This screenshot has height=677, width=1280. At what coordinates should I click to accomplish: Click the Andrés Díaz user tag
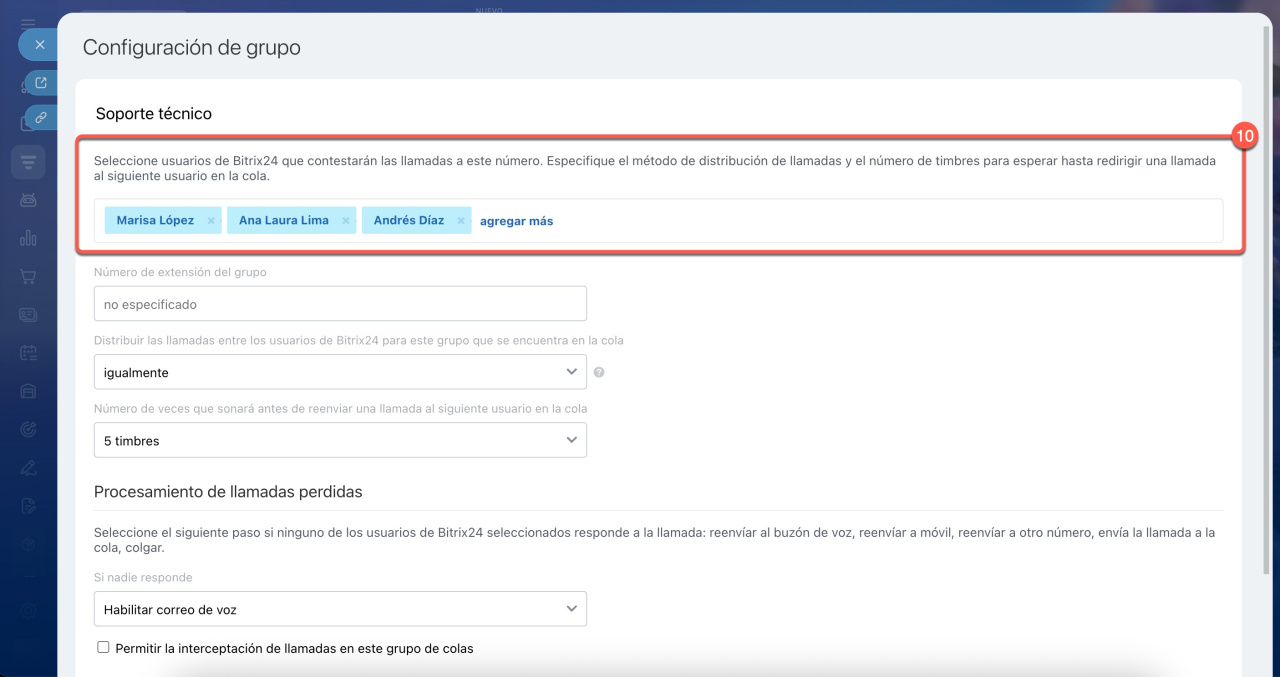click(408, 221)
